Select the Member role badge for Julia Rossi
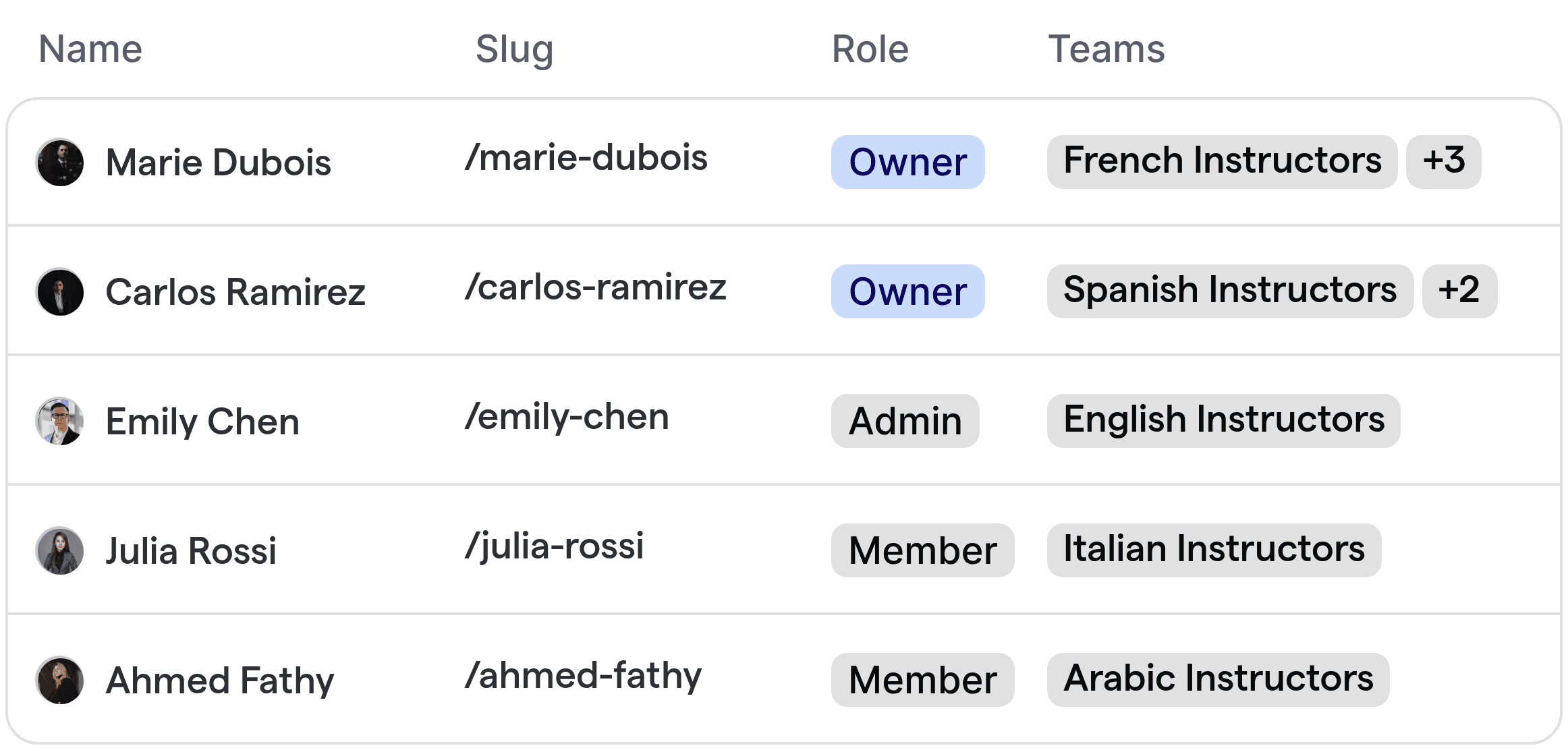Viewport: 1568px width, 750px height. point(922,550)
